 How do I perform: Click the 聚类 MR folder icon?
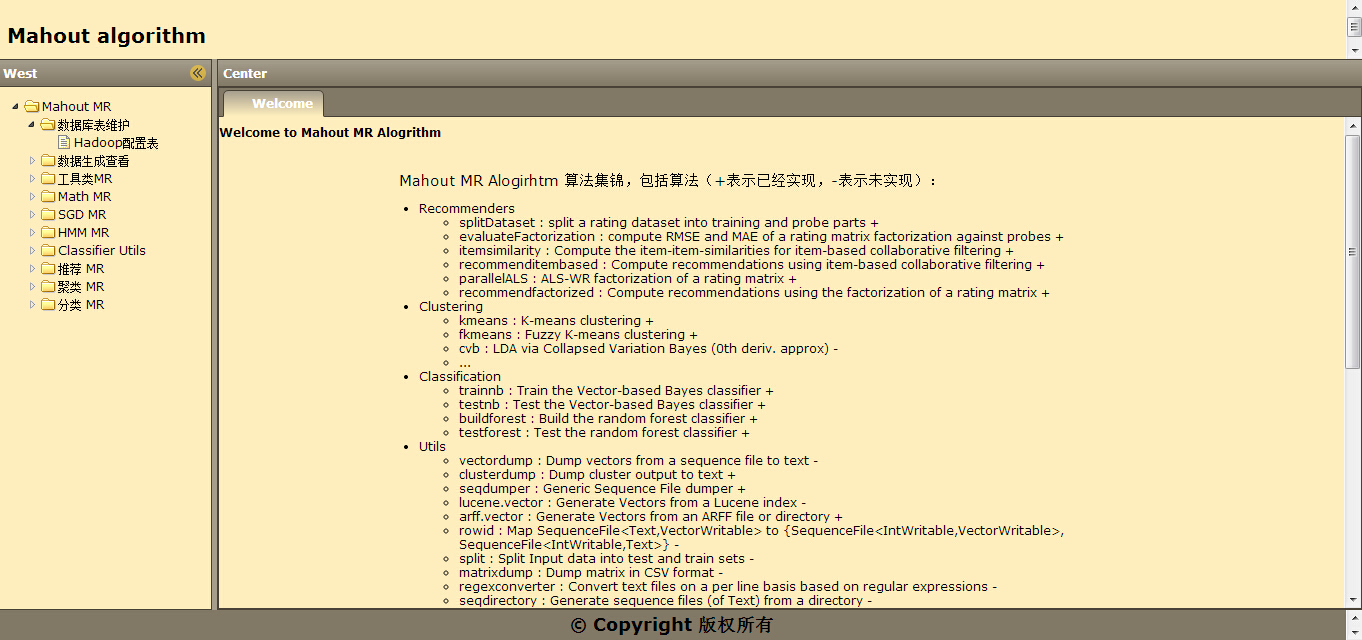tap(48, 287)
